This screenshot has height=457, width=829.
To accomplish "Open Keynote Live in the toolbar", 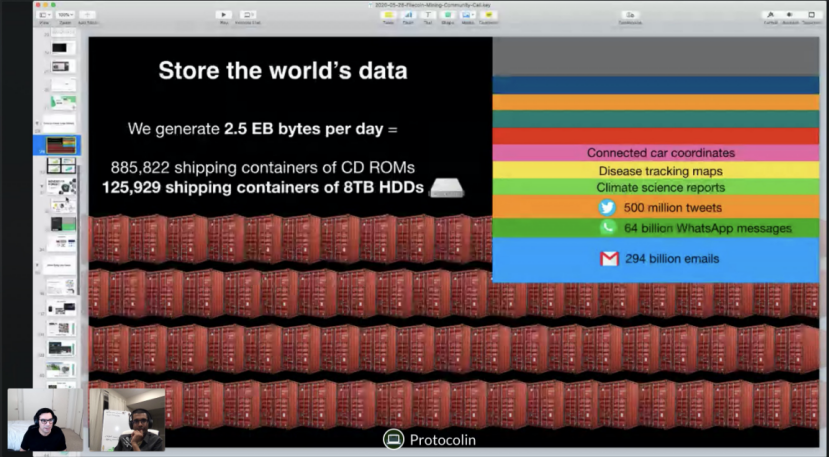I will click(x=247, y=15).
